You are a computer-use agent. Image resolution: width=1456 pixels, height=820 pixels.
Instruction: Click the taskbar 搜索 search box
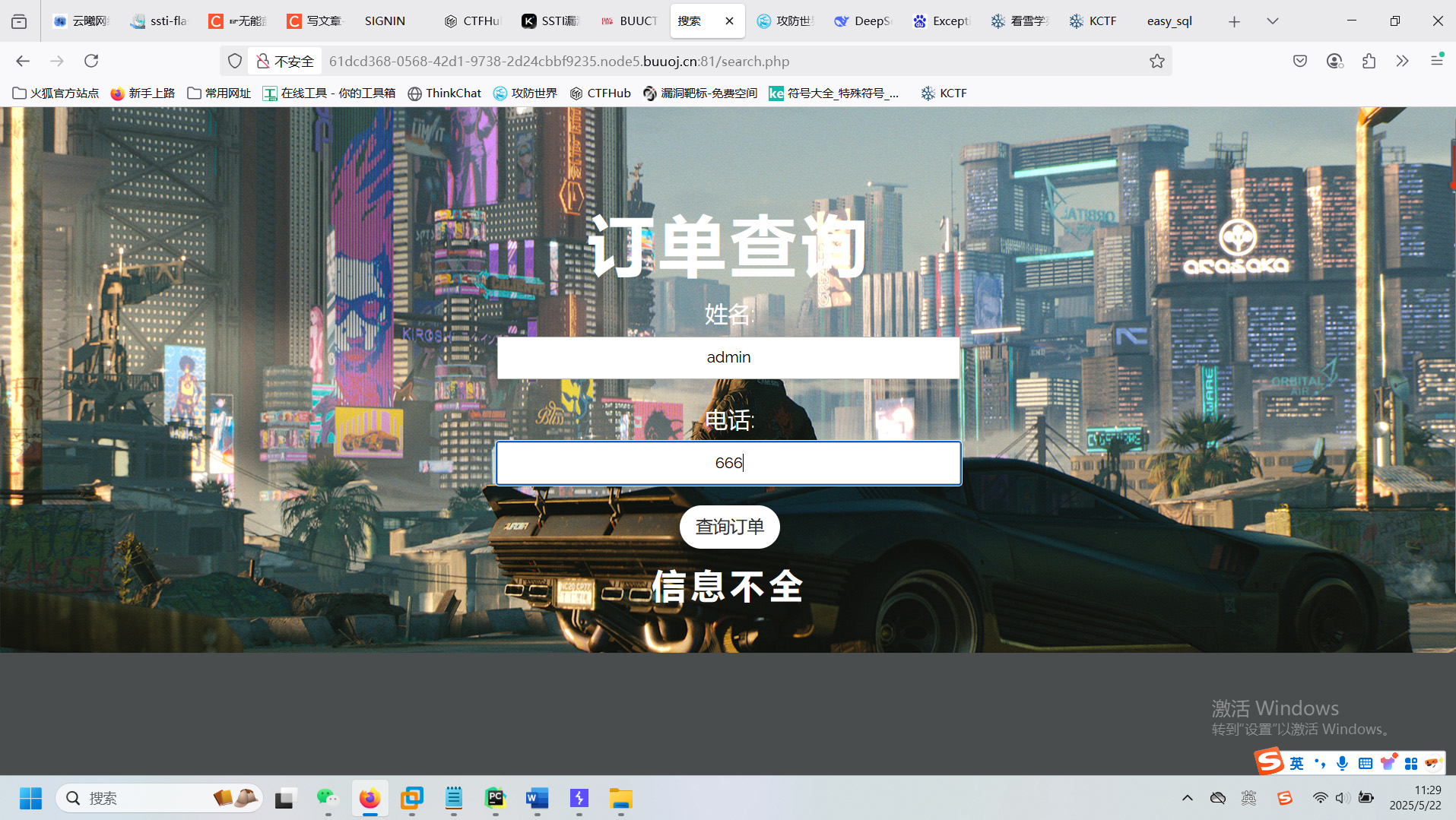coord(160,798)
